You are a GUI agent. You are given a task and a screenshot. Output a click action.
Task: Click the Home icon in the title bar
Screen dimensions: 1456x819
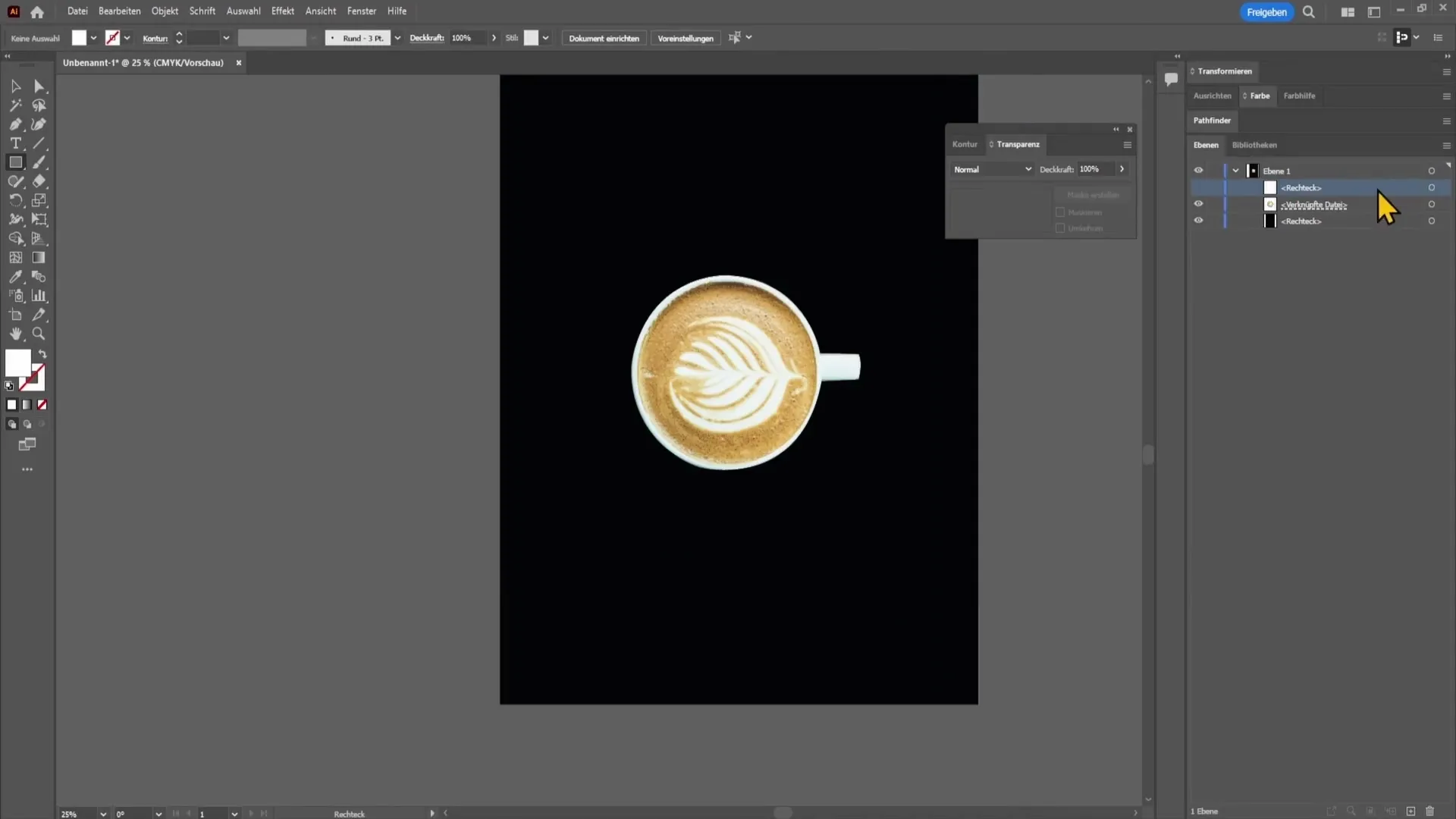pos(37,11)
